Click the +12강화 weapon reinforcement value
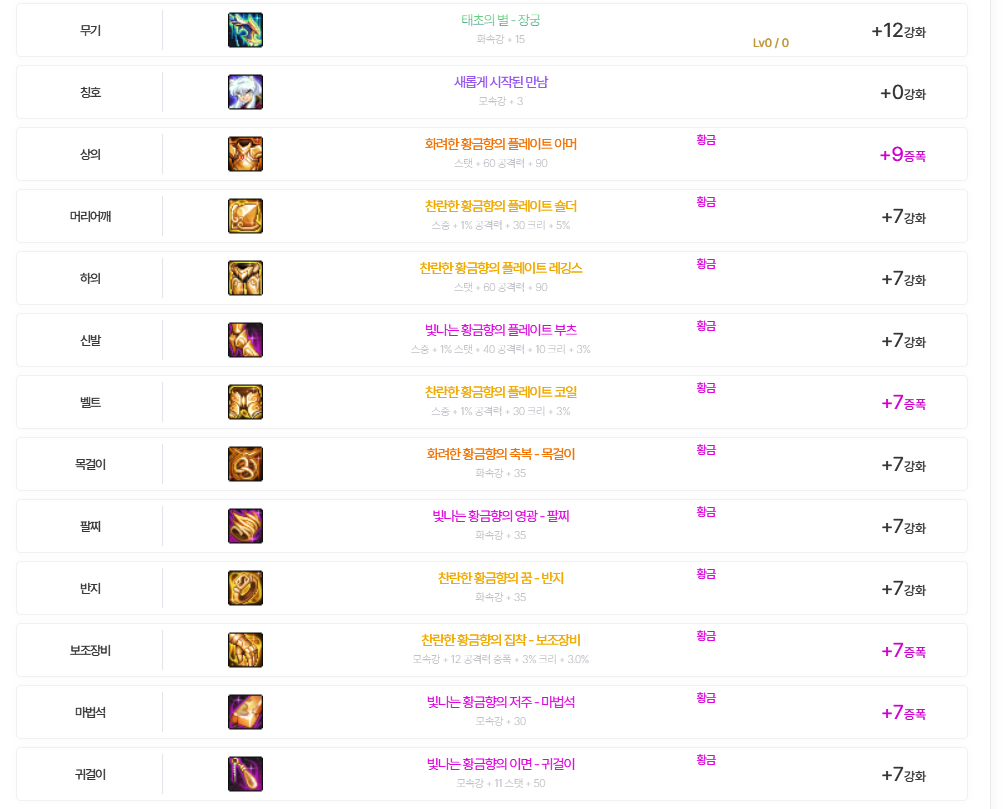 [899, 31]
